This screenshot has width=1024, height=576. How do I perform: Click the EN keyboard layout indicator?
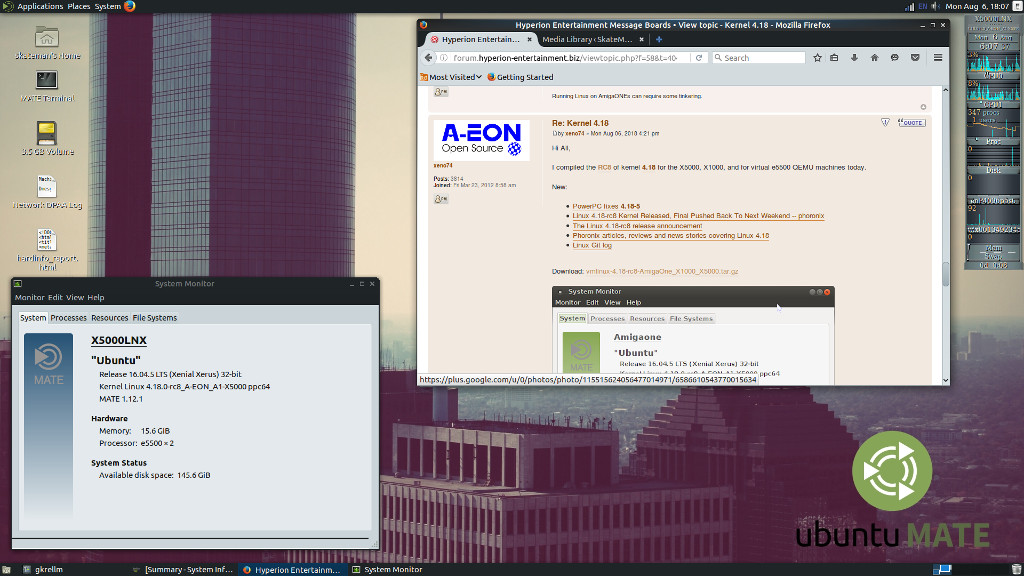(922, 6)
